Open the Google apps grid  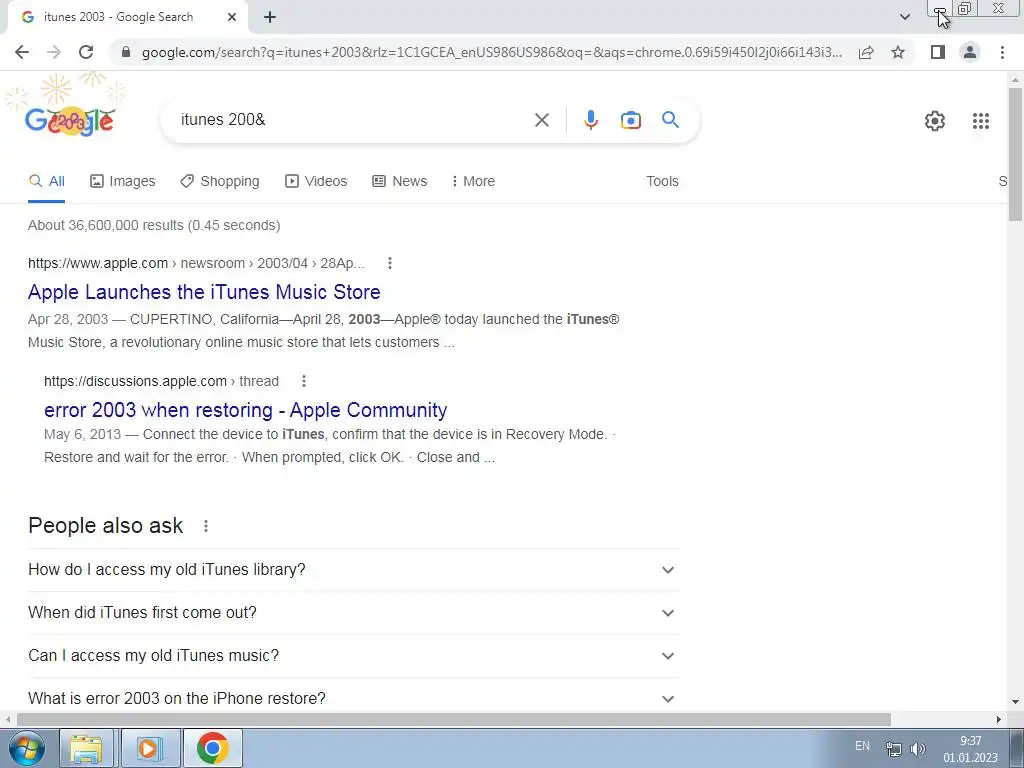click(x=980, y=121)
